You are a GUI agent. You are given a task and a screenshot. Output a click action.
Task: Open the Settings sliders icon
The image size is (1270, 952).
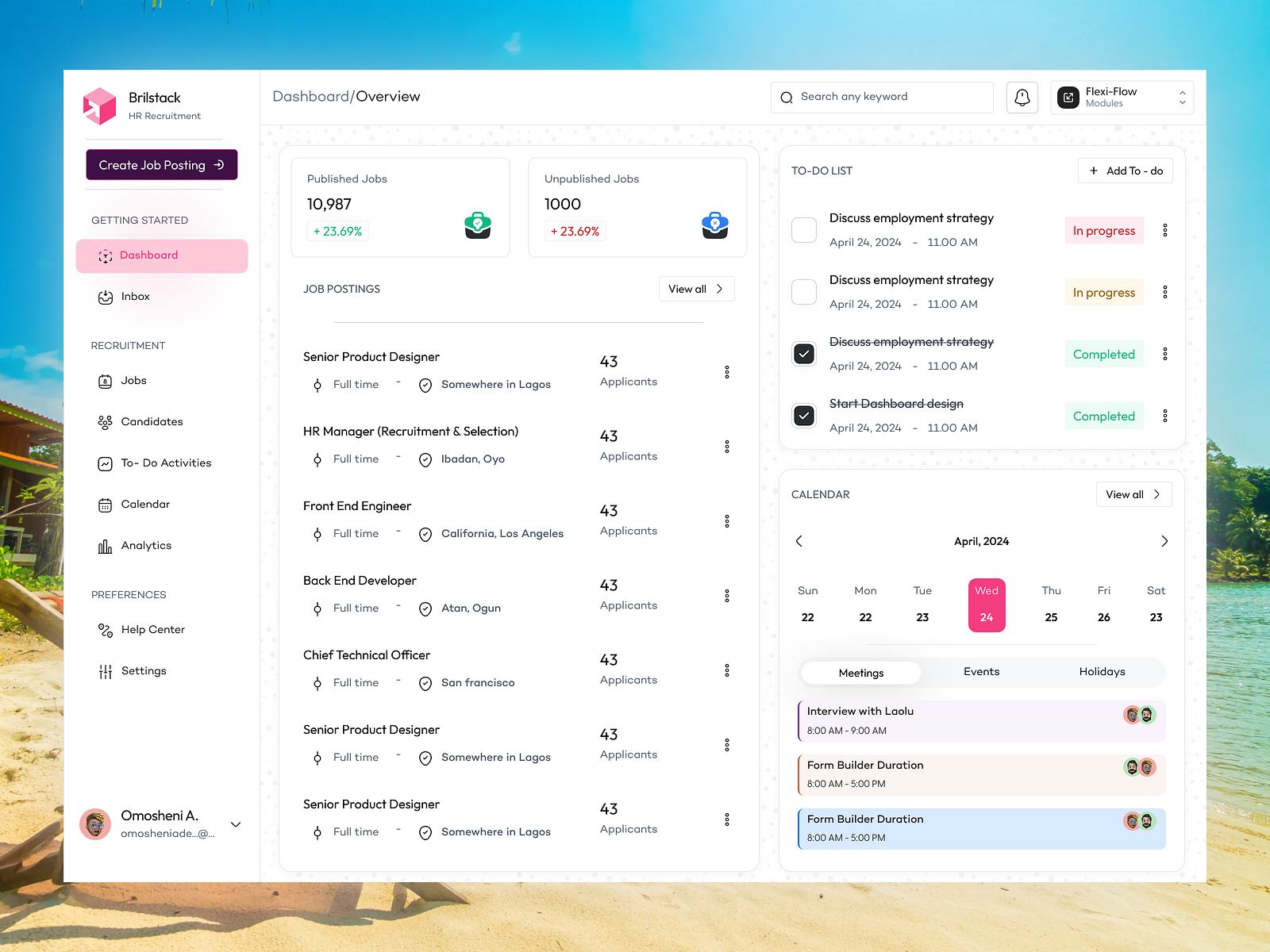[x=105, y=670]
